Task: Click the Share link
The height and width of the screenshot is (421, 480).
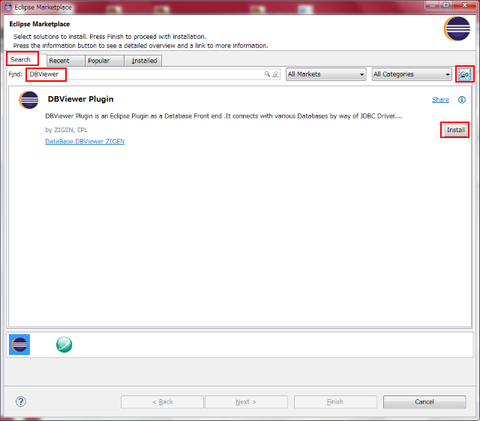Action: coord(440,100)
